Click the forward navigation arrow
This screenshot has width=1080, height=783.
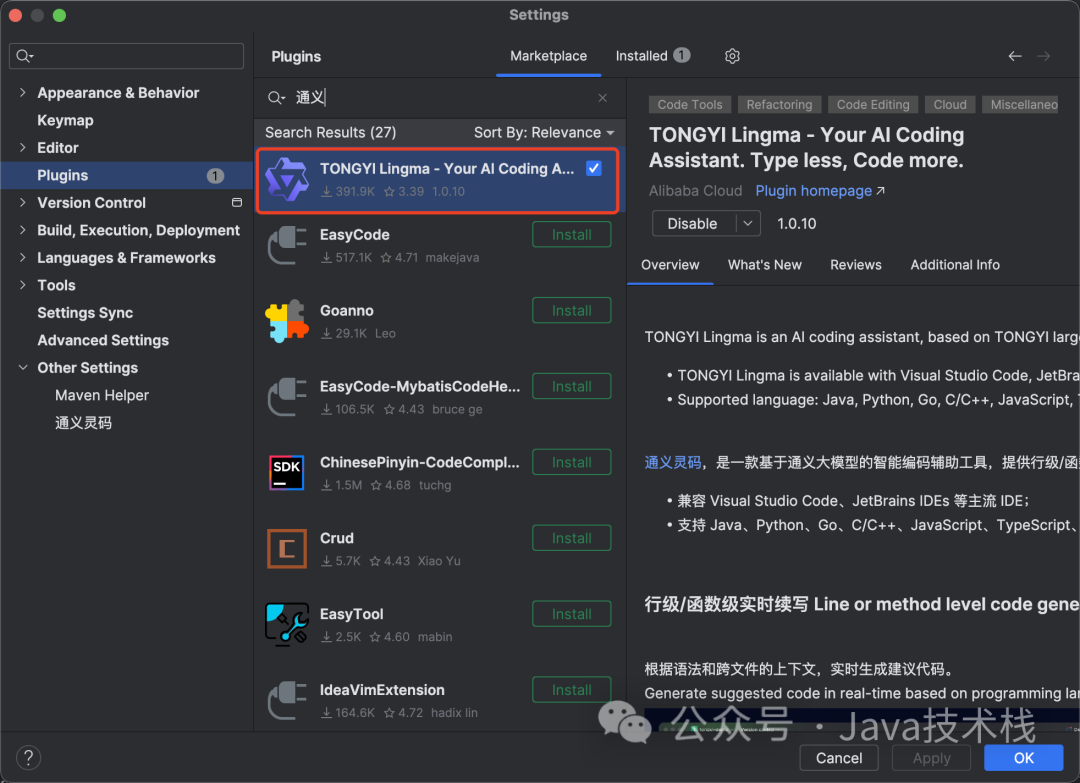[x=1043, y=56]
